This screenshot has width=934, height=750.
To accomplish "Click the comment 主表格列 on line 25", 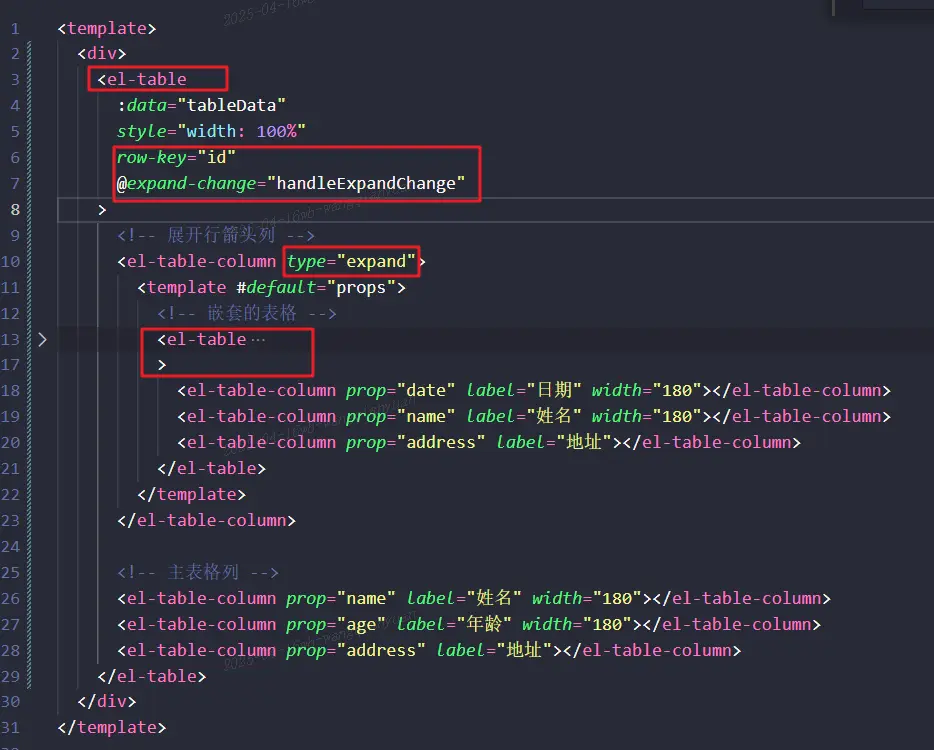I will 198,572.
